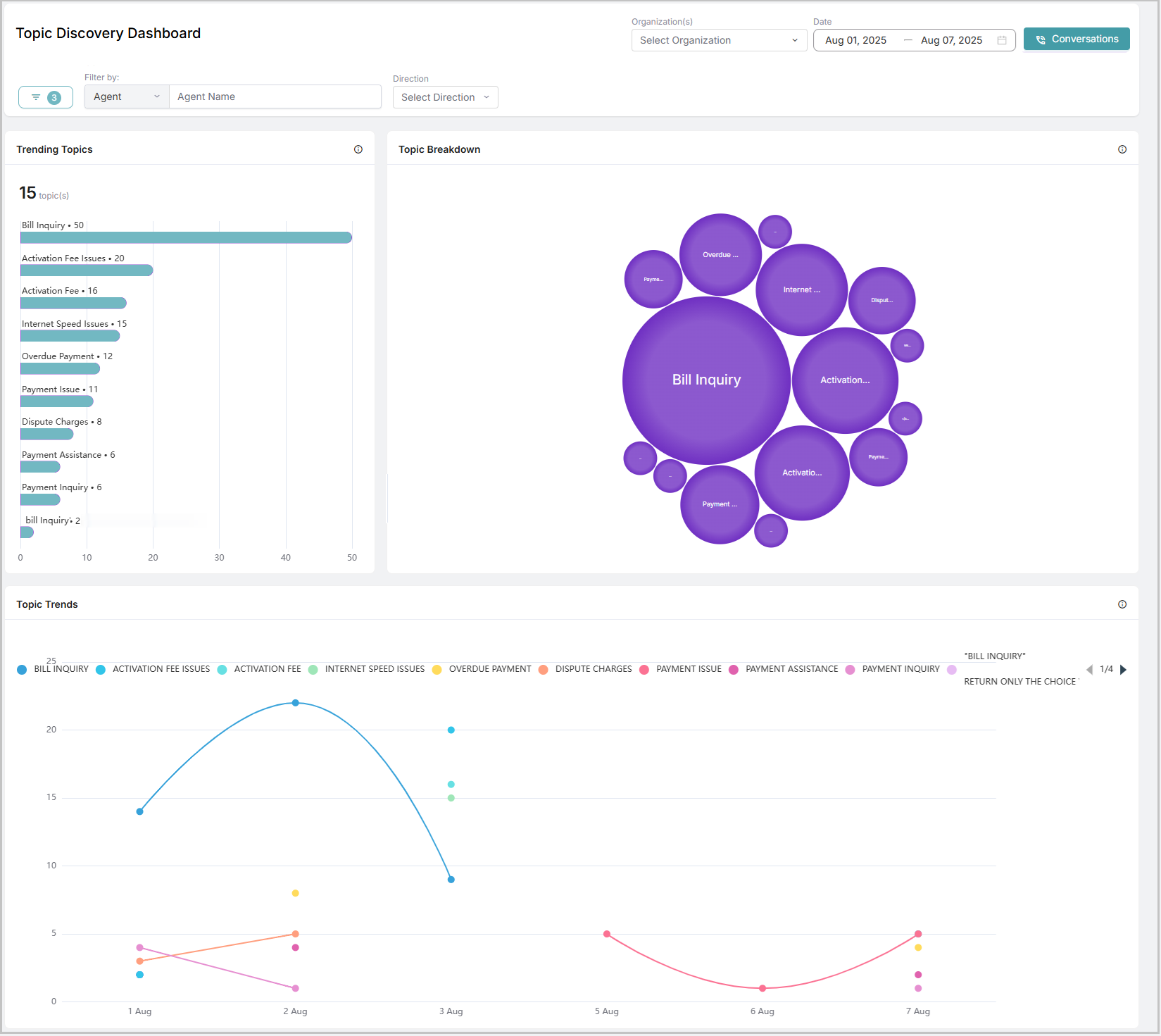This screenshot has height=1036, width=1161.
Task: Click the Activation... bubble
Action: [x=845, y=380]
